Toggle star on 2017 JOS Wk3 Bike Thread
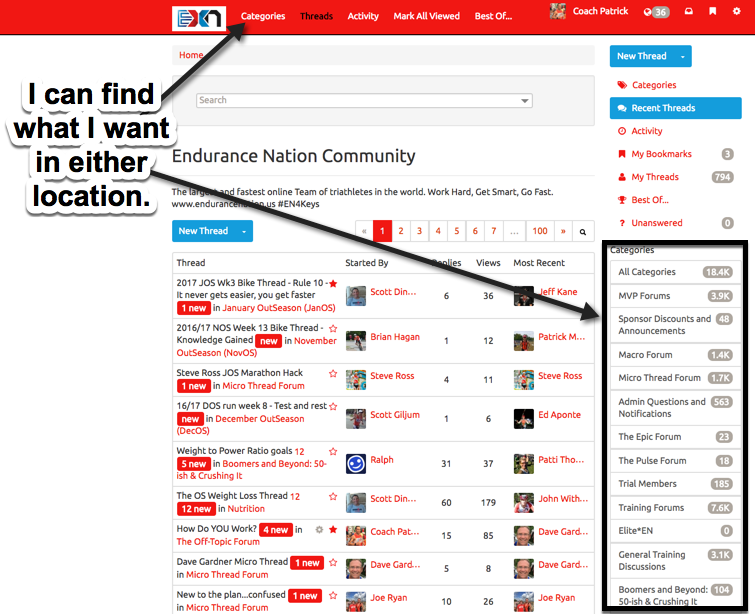 tap(333, 284)
